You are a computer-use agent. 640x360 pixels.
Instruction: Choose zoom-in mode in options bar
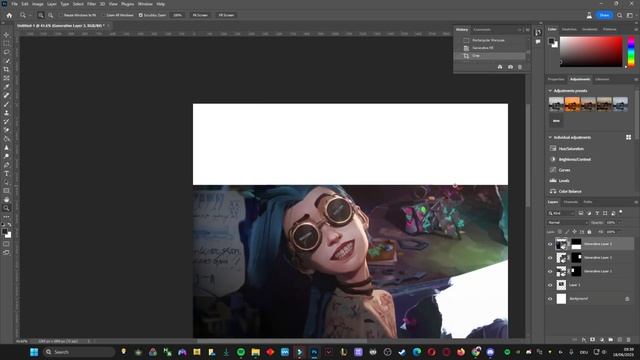[x=41, y=15]
